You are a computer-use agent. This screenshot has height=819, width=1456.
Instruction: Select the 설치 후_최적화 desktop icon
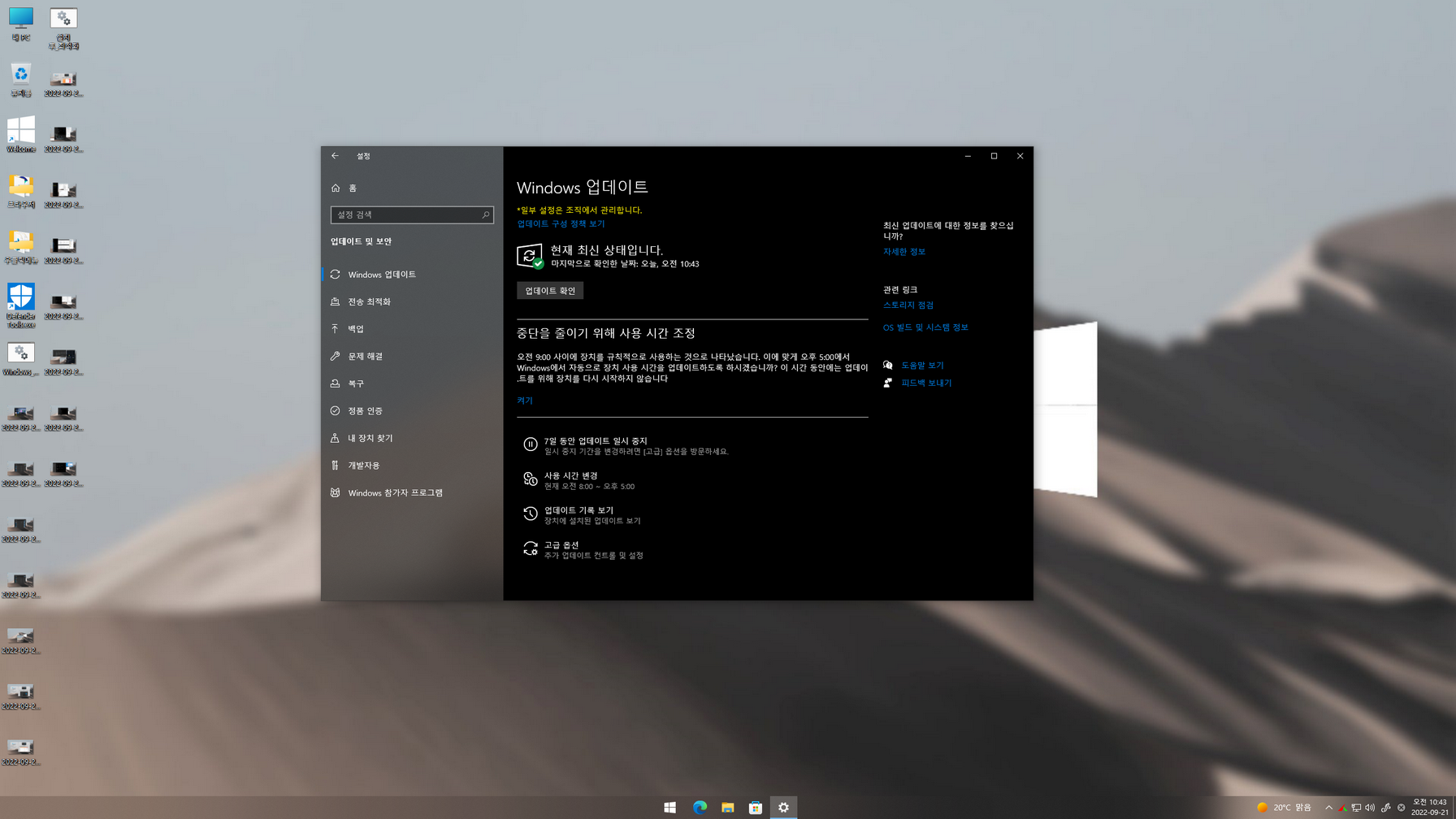point(63,28)
